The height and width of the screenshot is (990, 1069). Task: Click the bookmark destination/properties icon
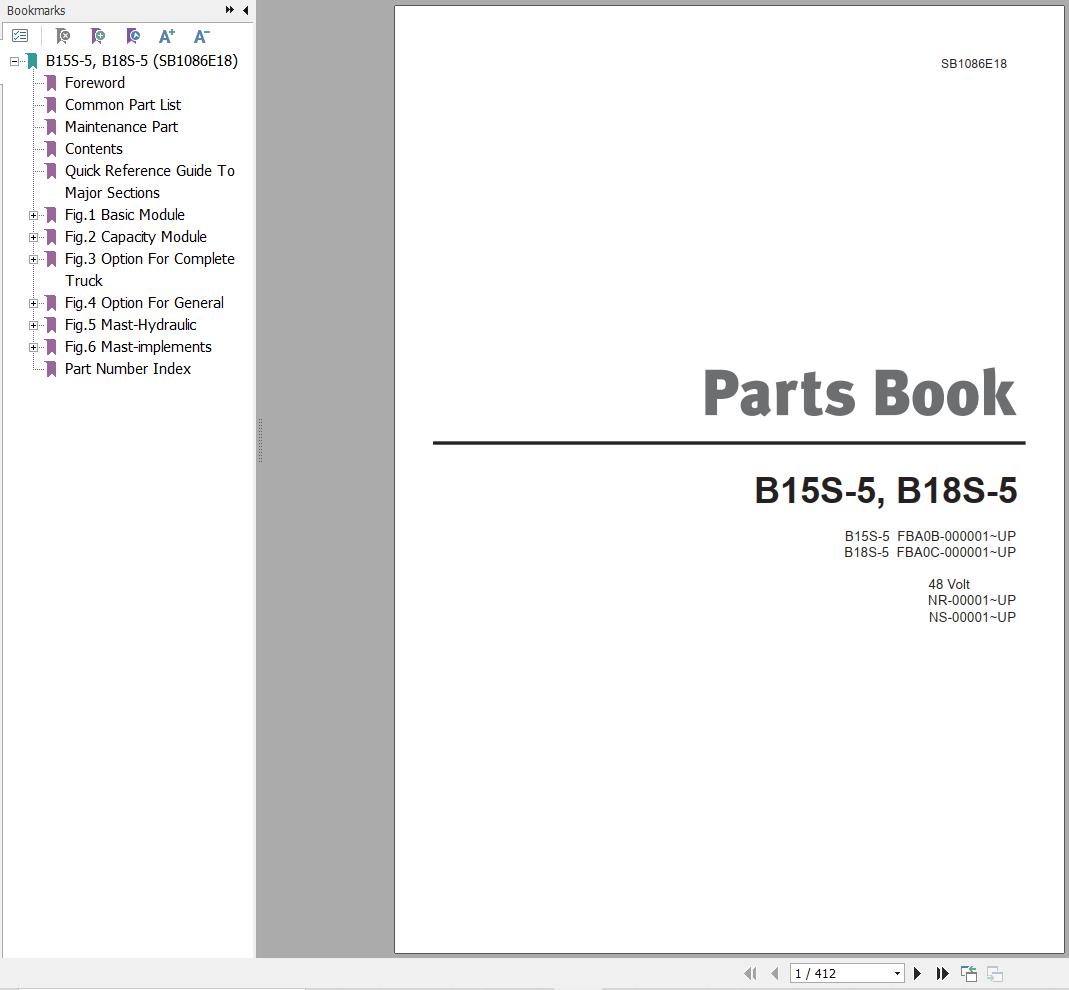click(x=133, y=35)
